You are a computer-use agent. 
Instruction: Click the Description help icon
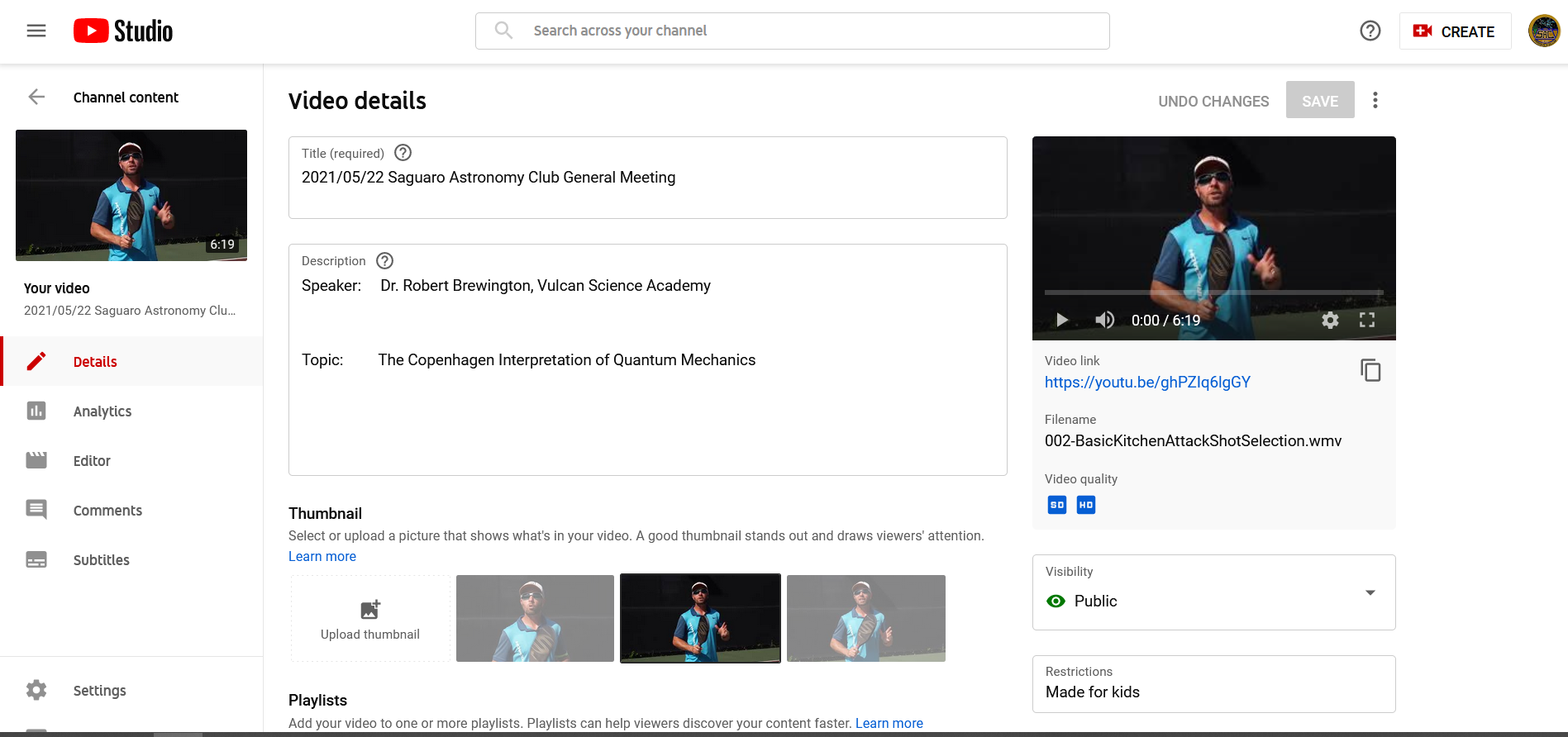(x=385, y=261)
